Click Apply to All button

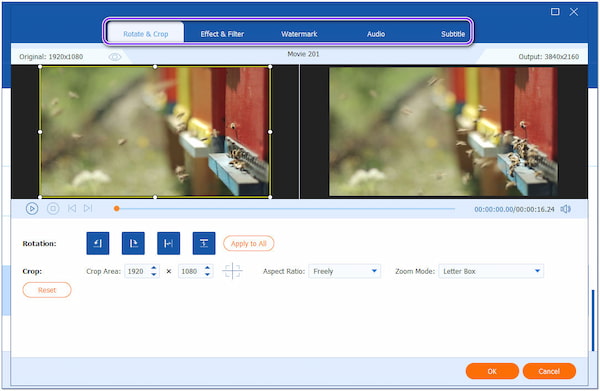[248, 243]
